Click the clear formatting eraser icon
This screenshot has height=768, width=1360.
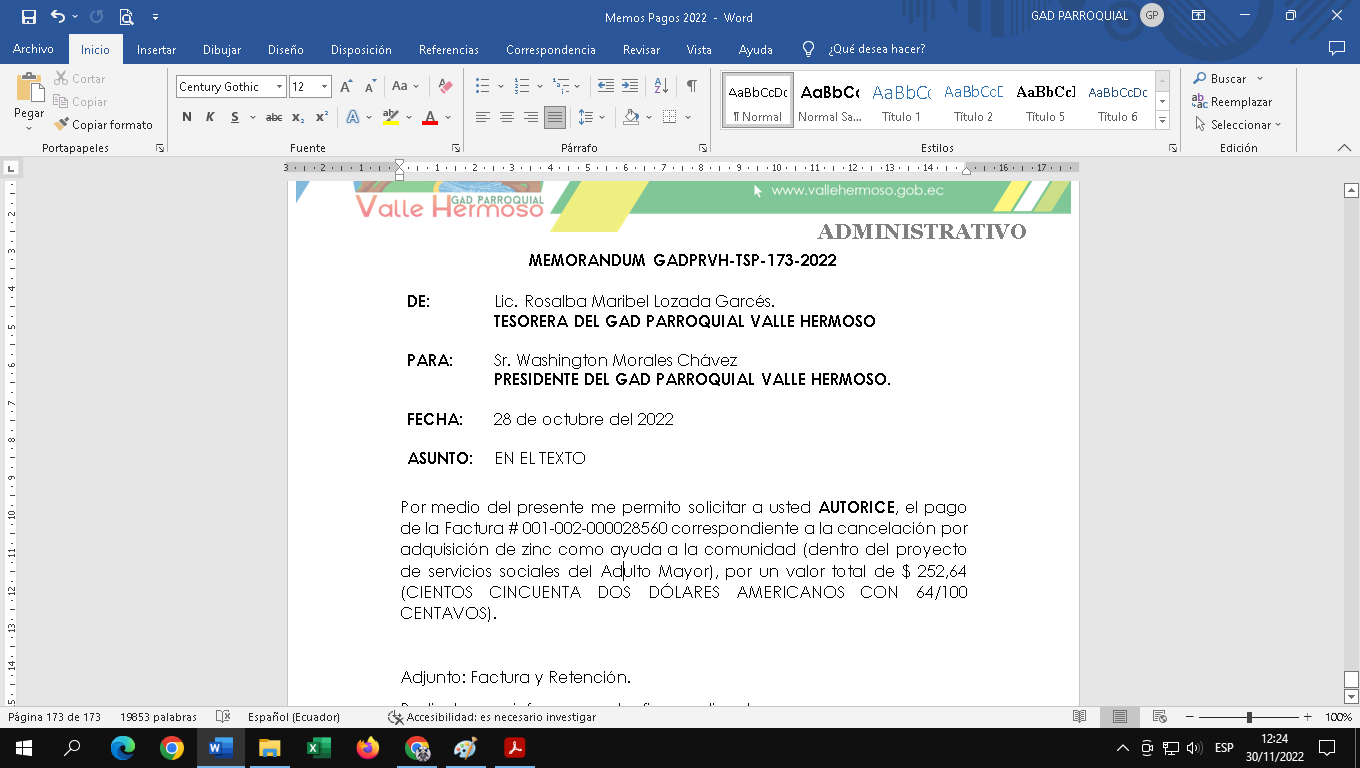446,87
